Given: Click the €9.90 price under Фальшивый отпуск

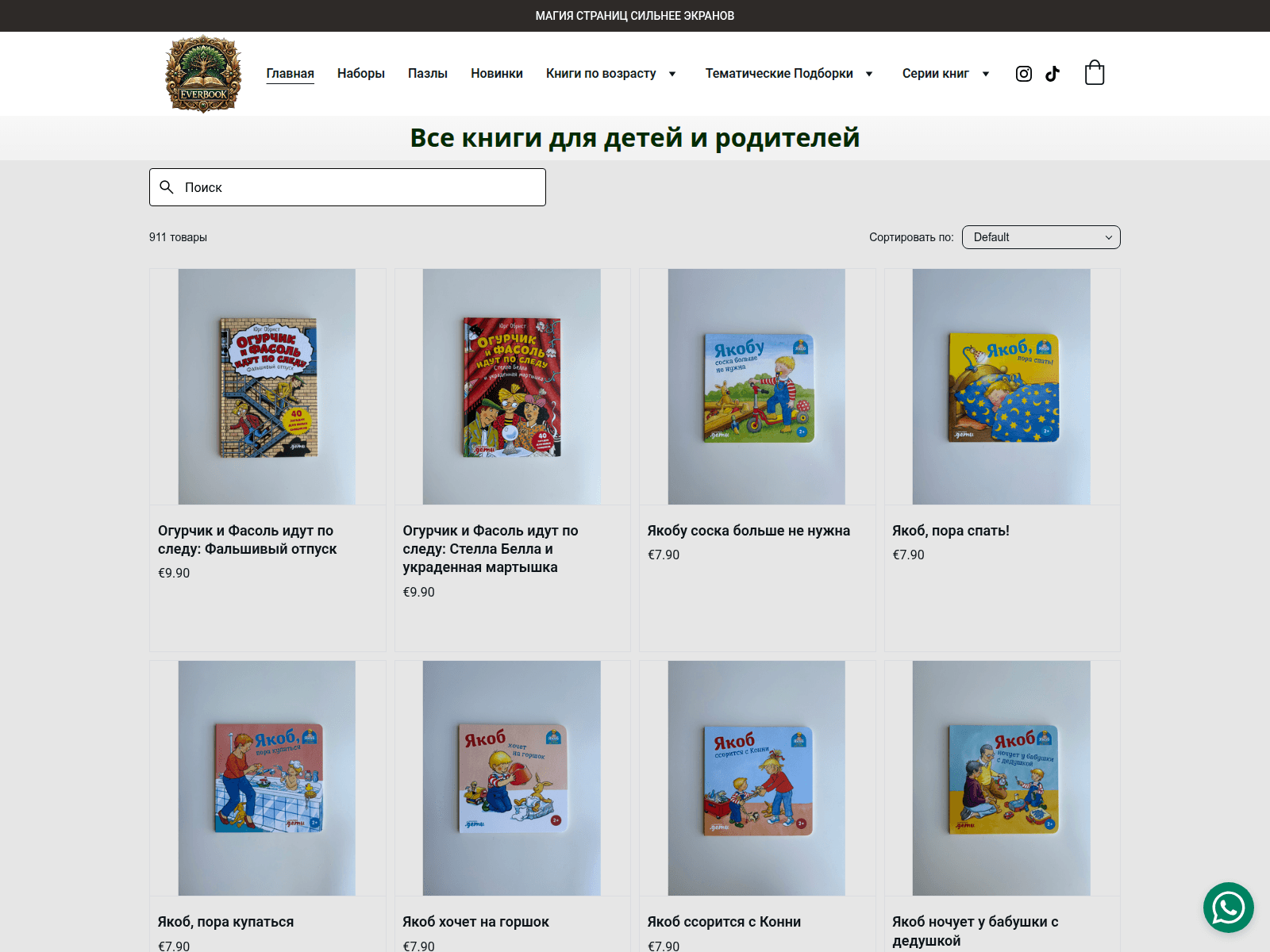Looking at the screenshot, I should pyautogui.click(x=174, y=573).
